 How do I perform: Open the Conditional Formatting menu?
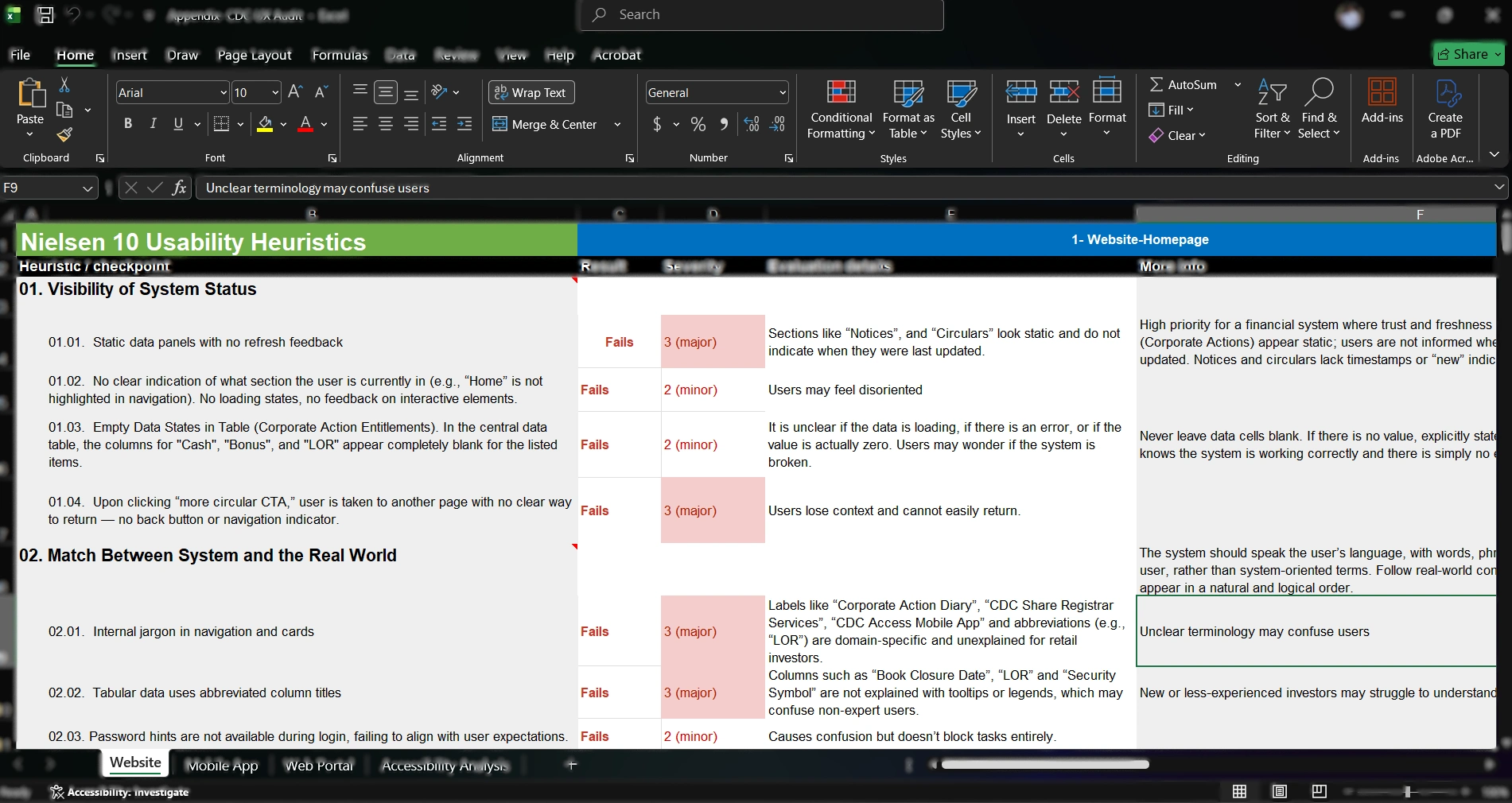tap(841, 110)
